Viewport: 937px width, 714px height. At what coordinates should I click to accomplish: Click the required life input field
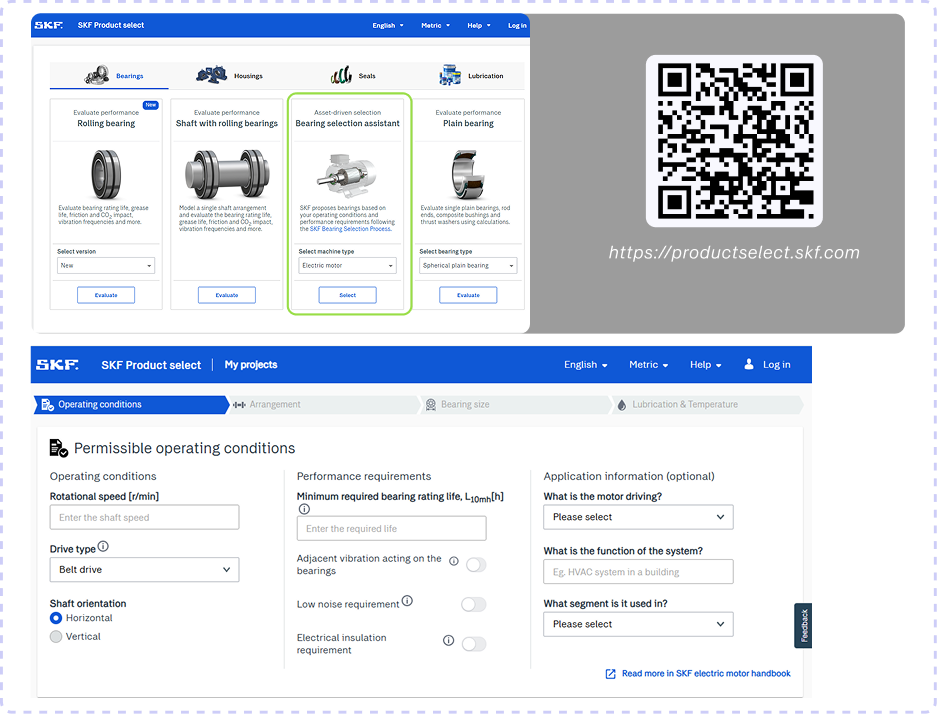(x=391, y=528)
